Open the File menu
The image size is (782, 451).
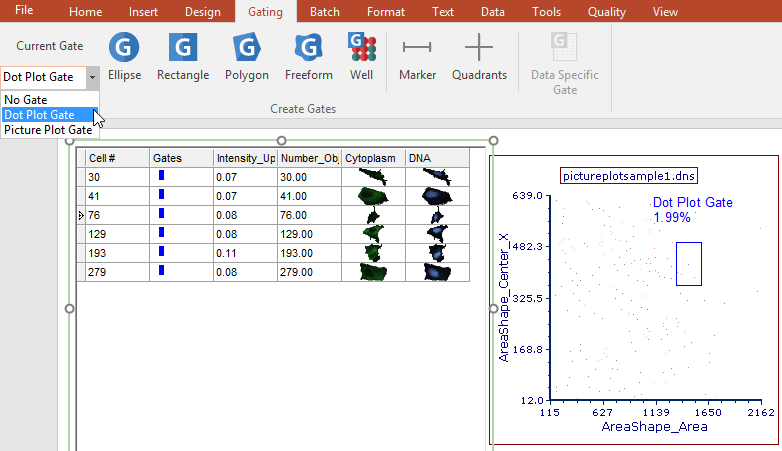point(24,11)
